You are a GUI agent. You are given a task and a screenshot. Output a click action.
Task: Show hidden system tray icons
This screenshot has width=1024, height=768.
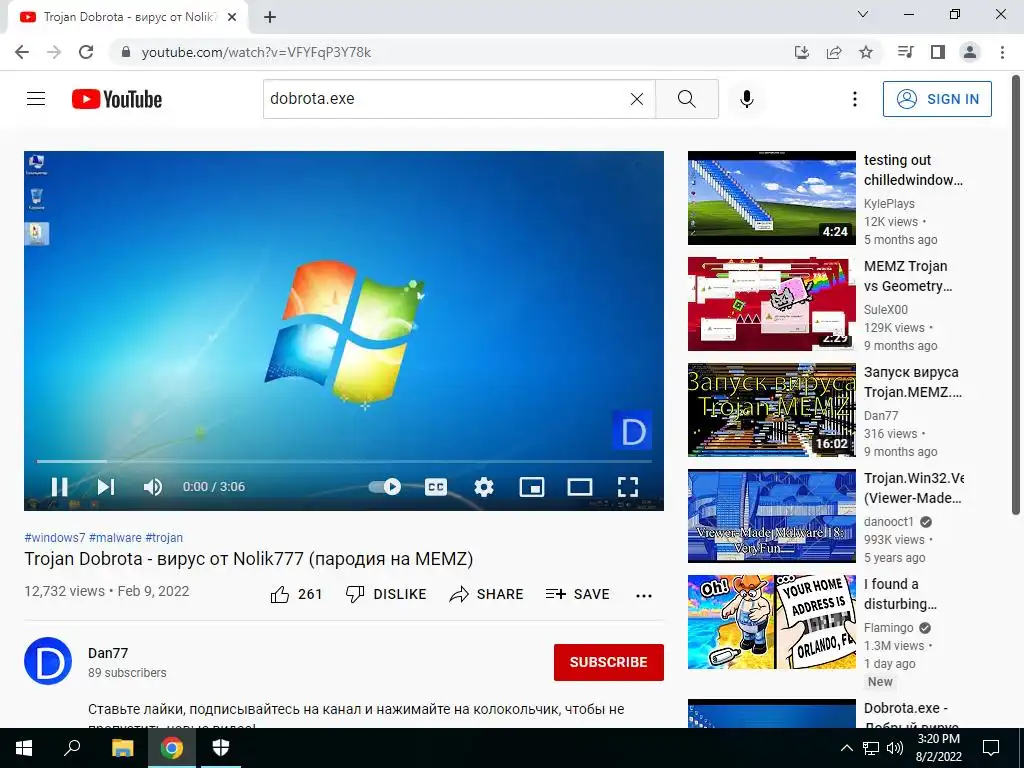click(846, 748)
